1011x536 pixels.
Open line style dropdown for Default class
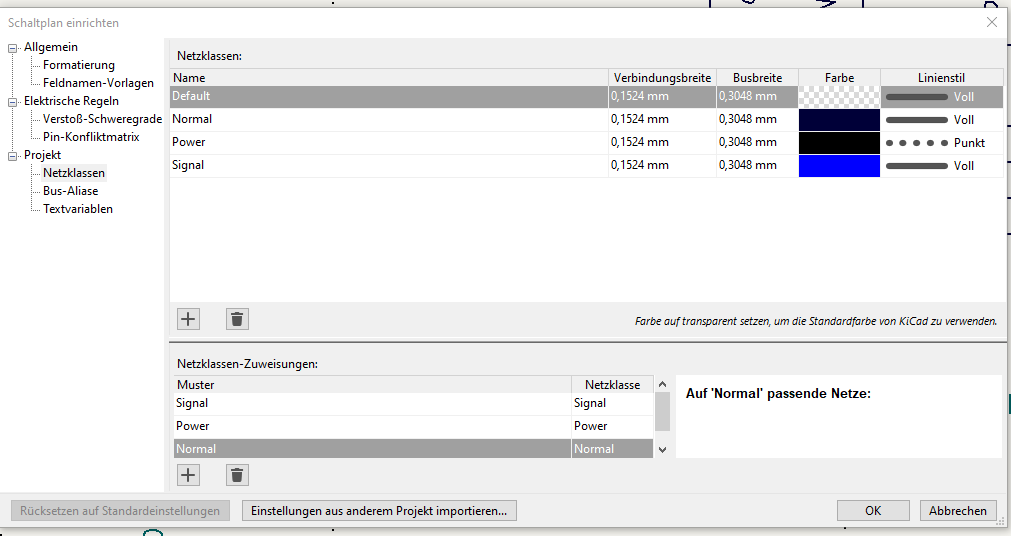tap(942, 97)
